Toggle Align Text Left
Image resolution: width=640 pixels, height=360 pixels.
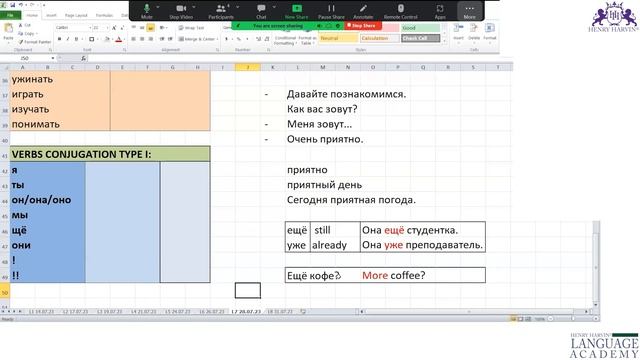click(x=133, y=39)
